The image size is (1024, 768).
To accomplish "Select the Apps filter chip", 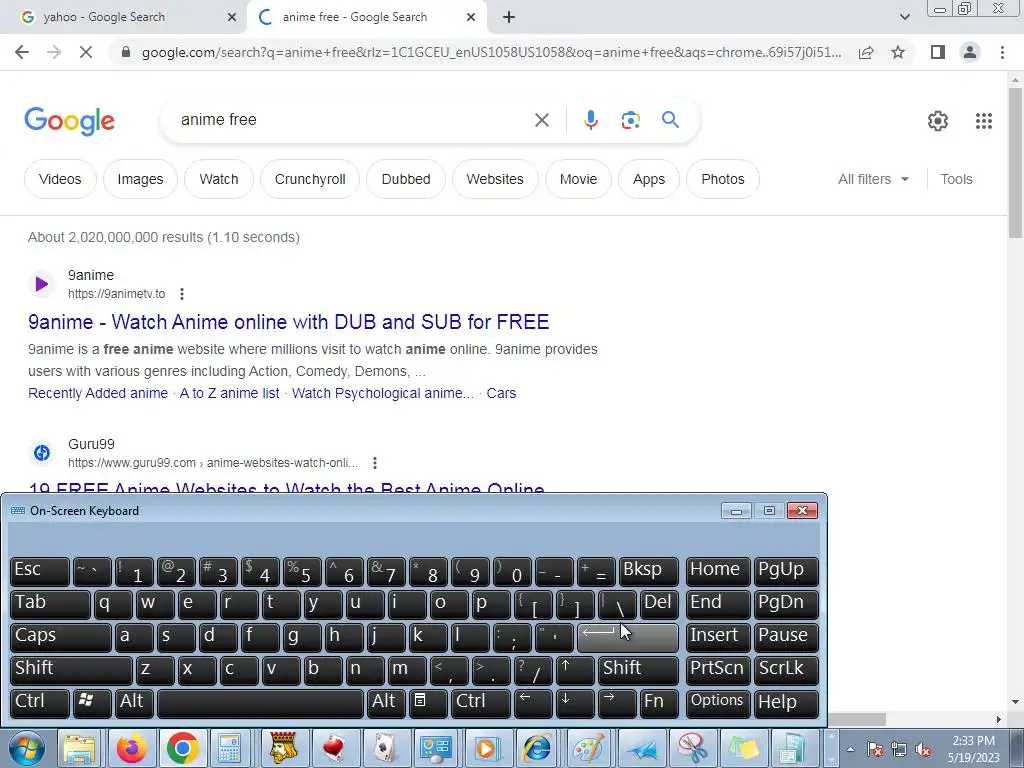I will (649, 179).
